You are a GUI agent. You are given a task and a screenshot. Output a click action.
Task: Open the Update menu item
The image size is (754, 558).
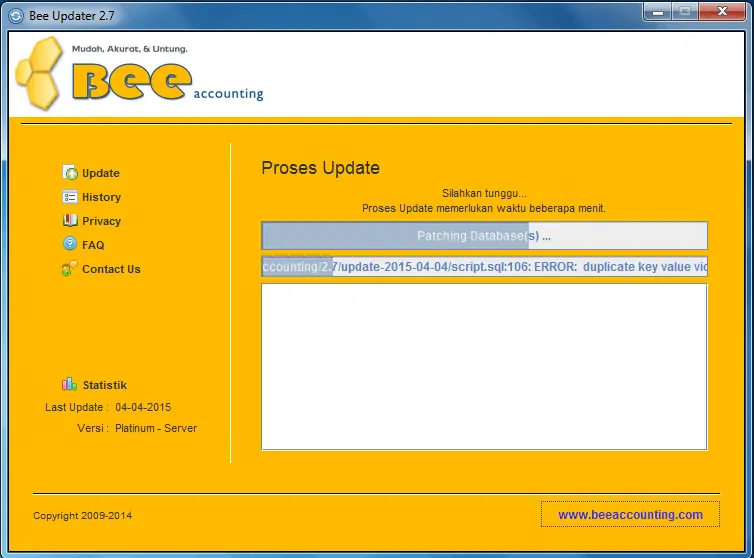(x=101, y=173)
